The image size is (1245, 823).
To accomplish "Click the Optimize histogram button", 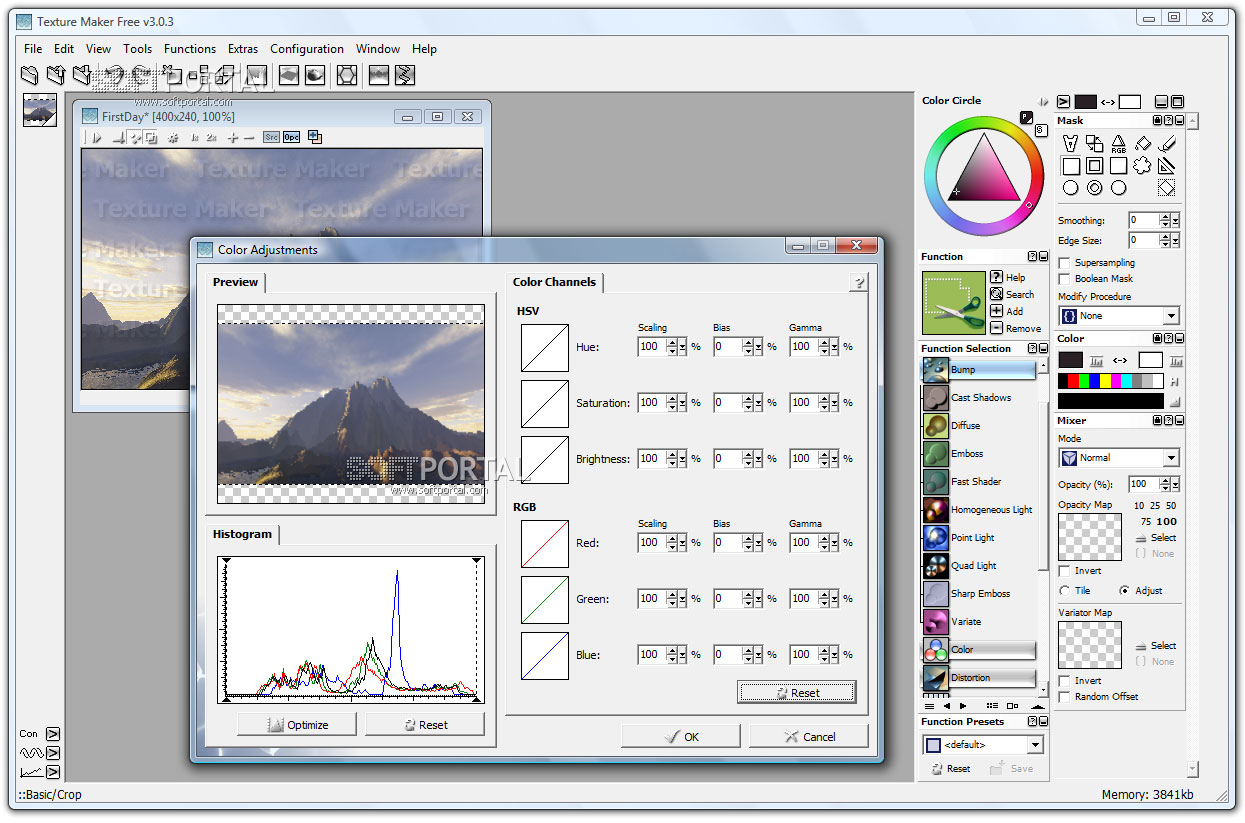I will (x=297, y=725).
